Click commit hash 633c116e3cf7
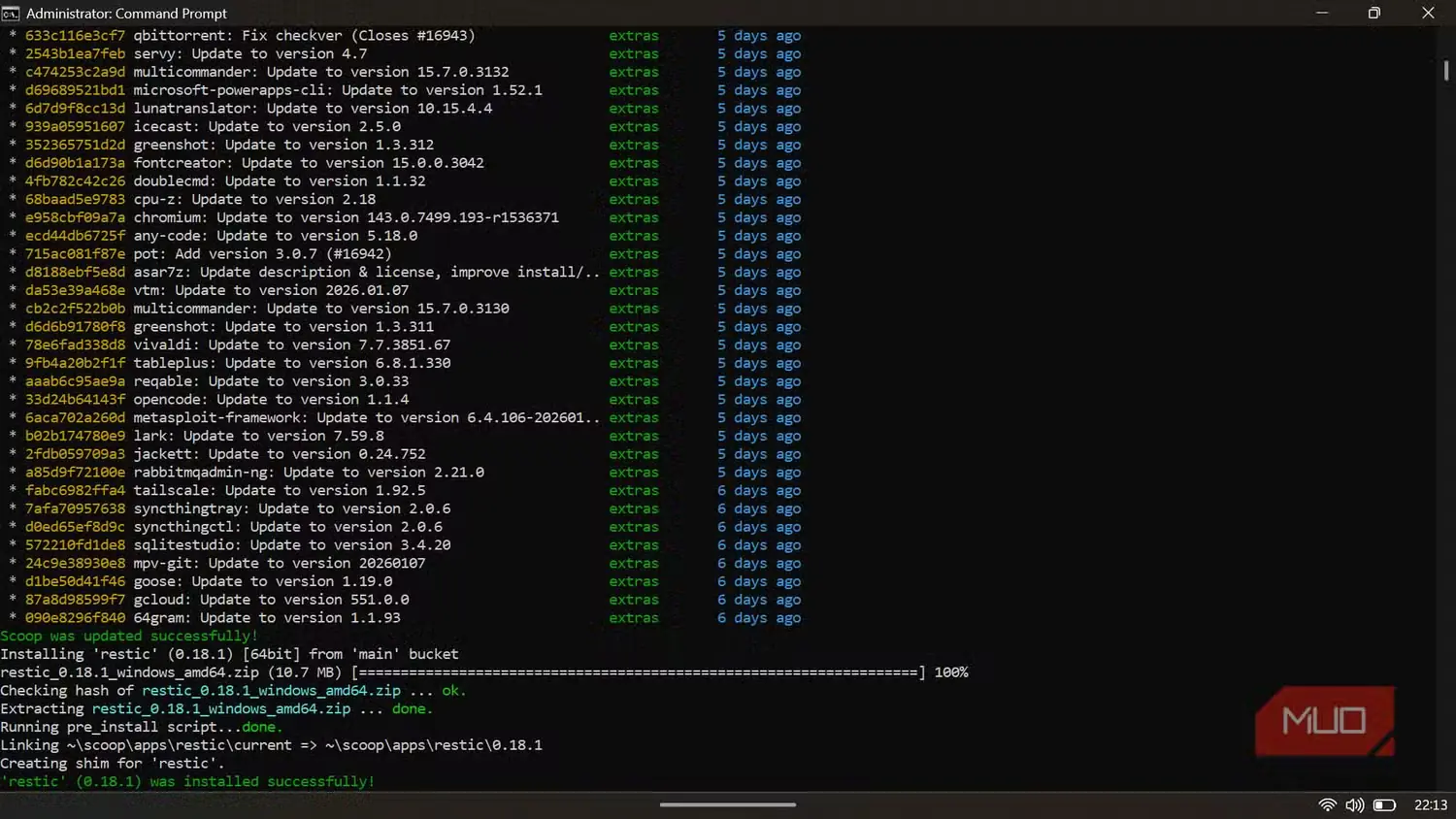1456x819 pixels. point(75,36)
